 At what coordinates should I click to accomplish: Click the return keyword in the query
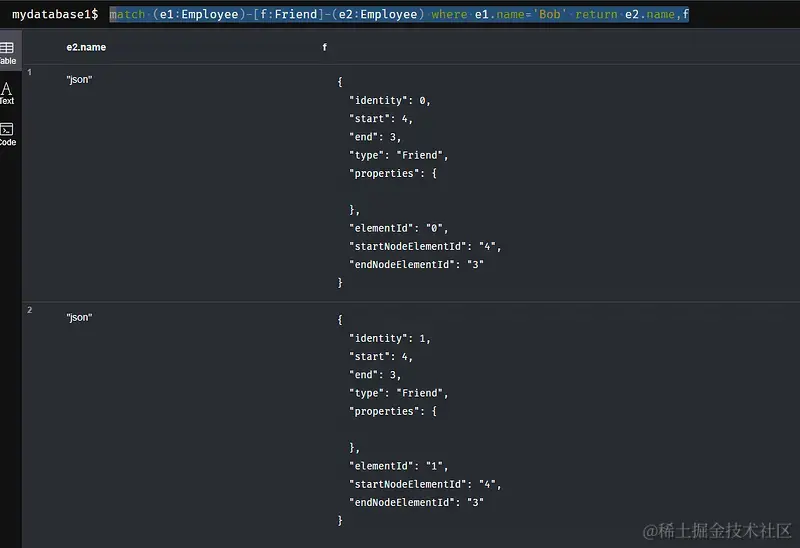point(596,14)
